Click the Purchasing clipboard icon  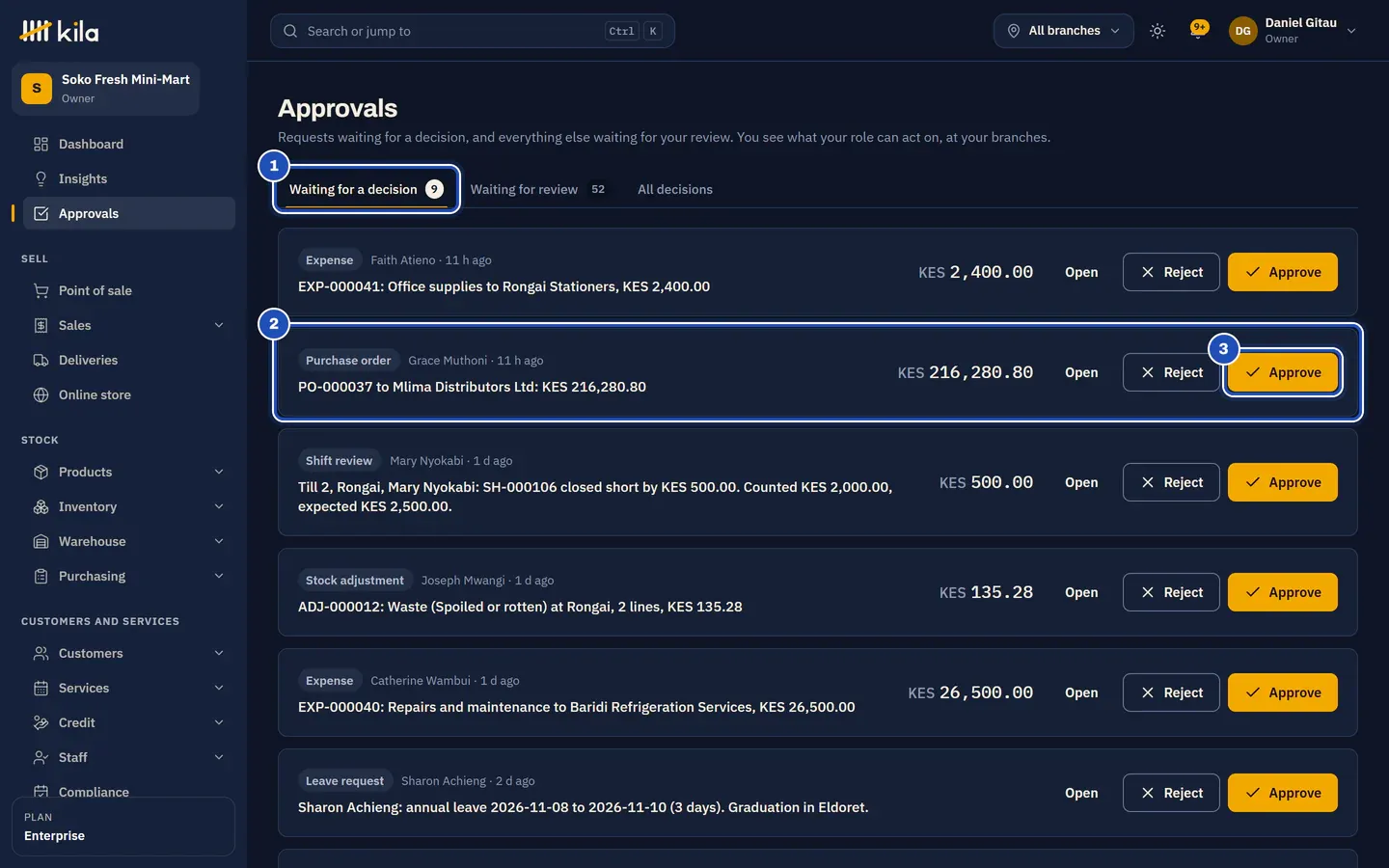[41, 576]
